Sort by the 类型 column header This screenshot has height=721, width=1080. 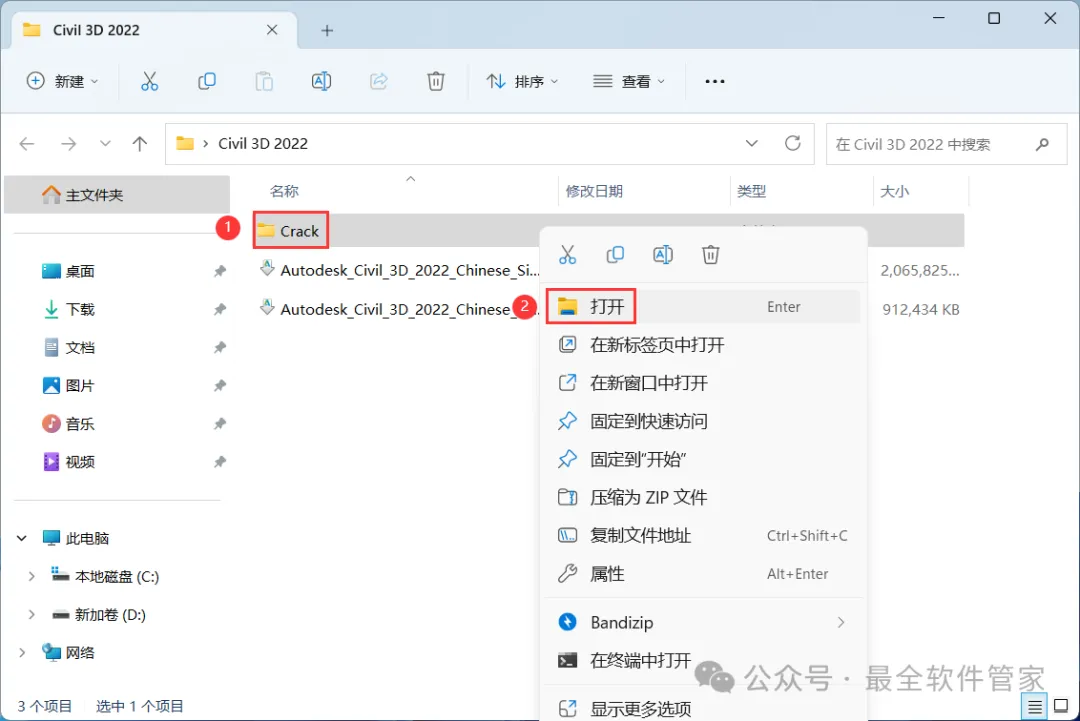pyautogui.click(x=751, y=191)
